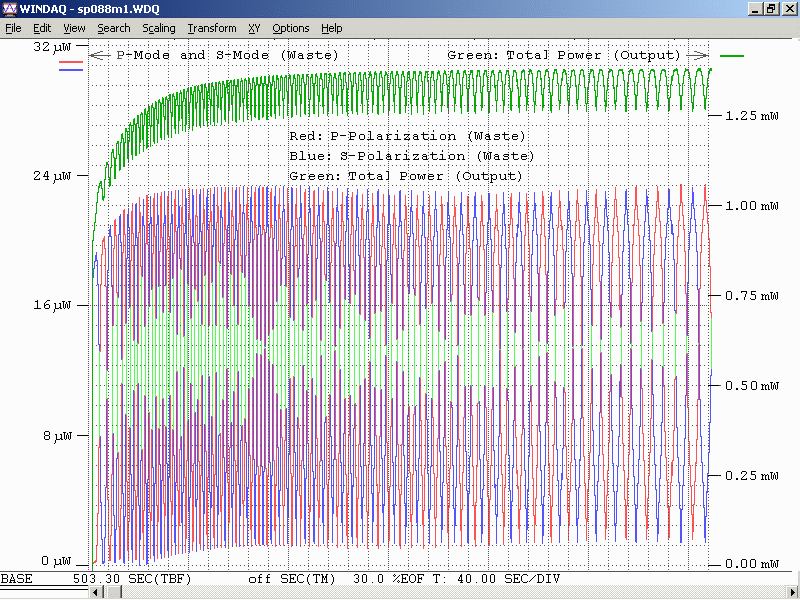Viewport: 800px width, 600px height.
Task: Restore down the WINDAQ window
Action: [x=772, y=8]
